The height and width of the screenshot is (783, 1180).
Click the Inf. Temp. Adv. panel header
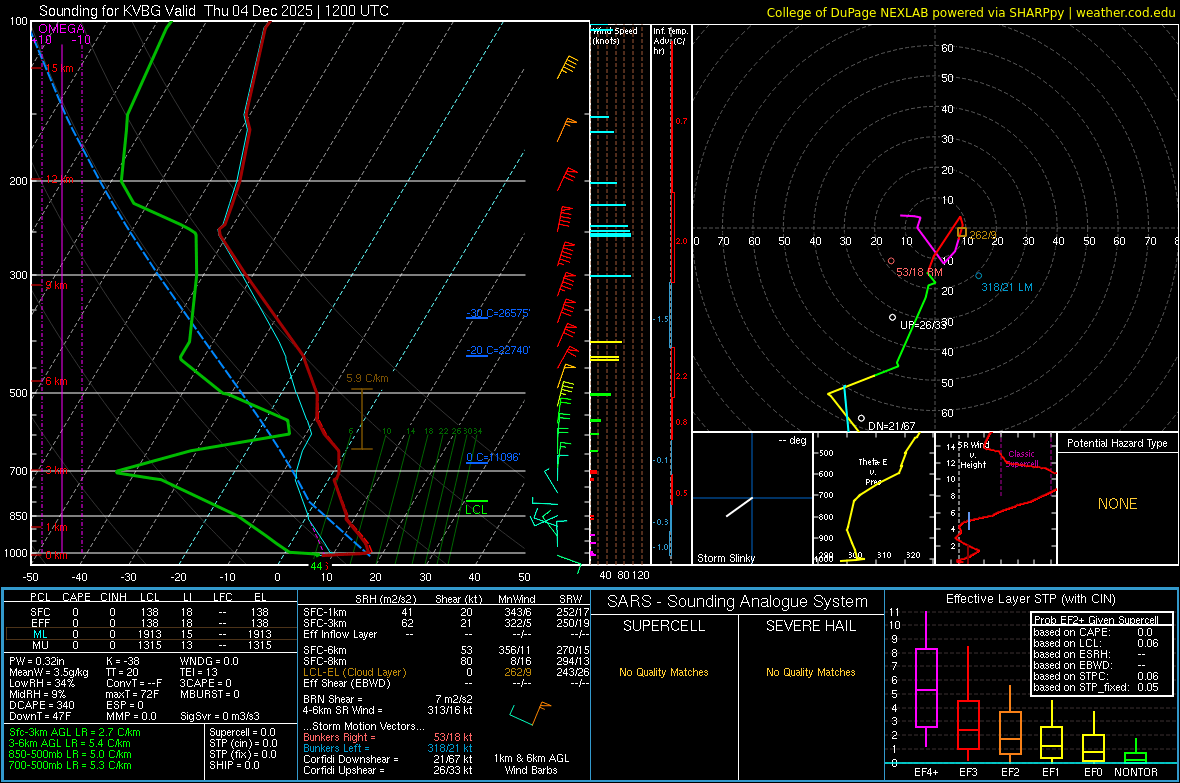[x=670, y=41]
